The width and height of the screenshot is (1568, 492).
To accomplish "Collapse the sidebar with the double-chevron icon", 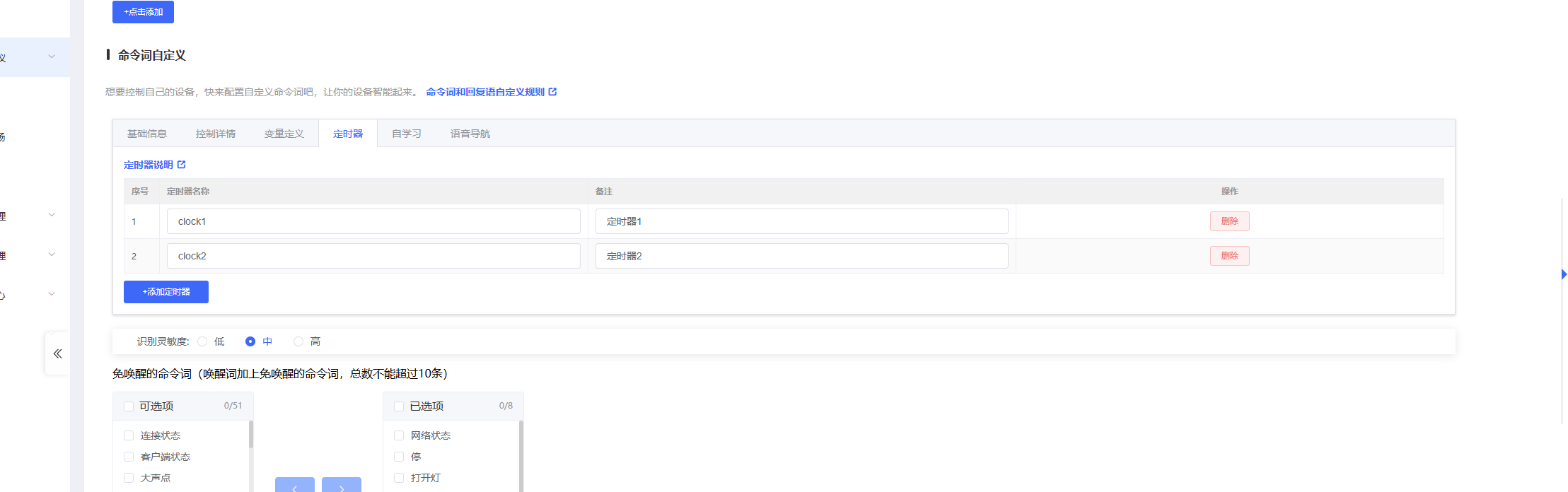I will pyautogui.click(x=58, y=353).
